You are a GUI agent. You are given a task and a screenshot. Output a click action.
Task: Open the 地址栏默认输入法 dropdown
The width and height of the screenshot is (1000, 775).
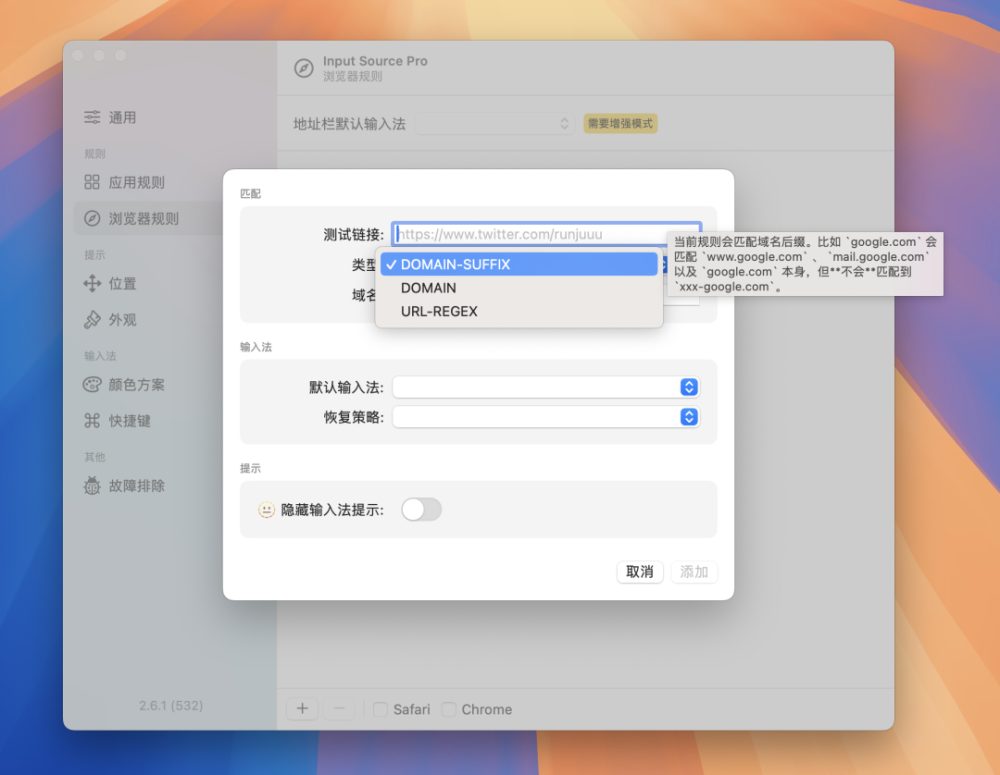tap(494, 124)
